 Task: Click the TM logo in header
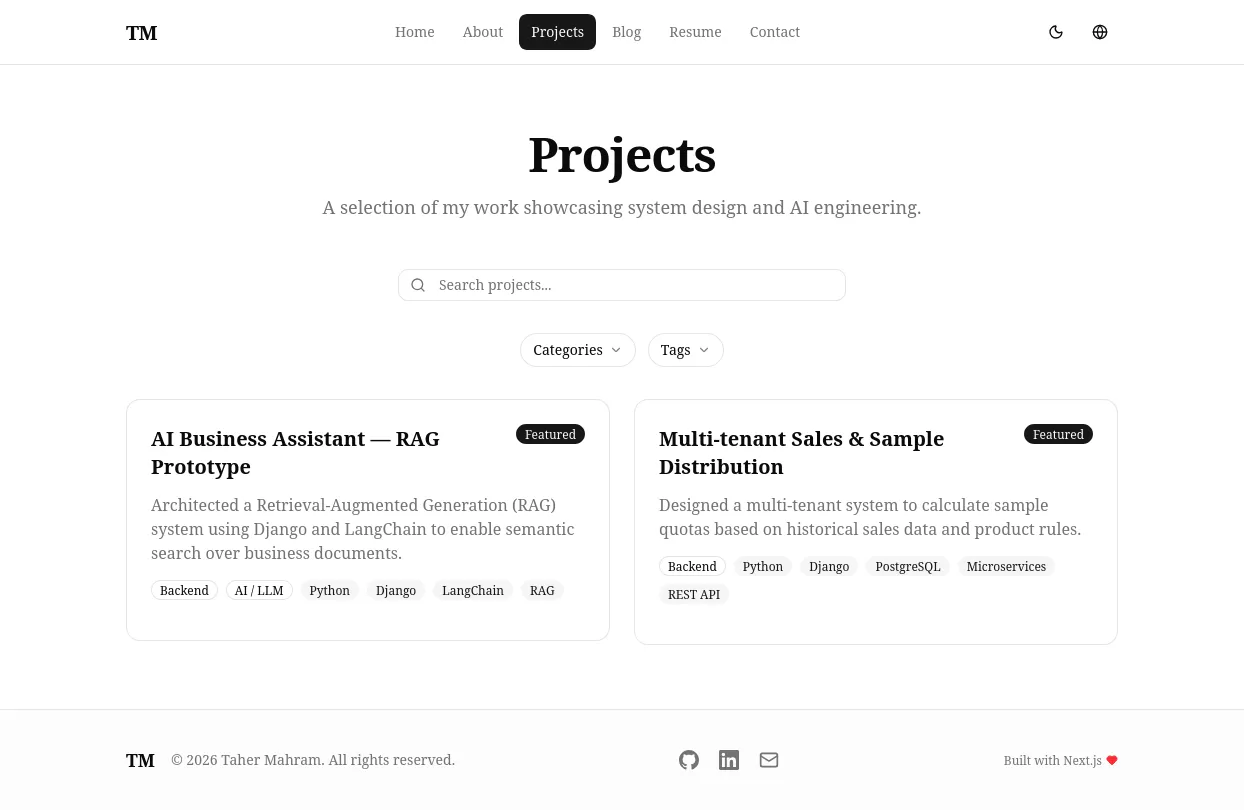click(x=141, y=33)
